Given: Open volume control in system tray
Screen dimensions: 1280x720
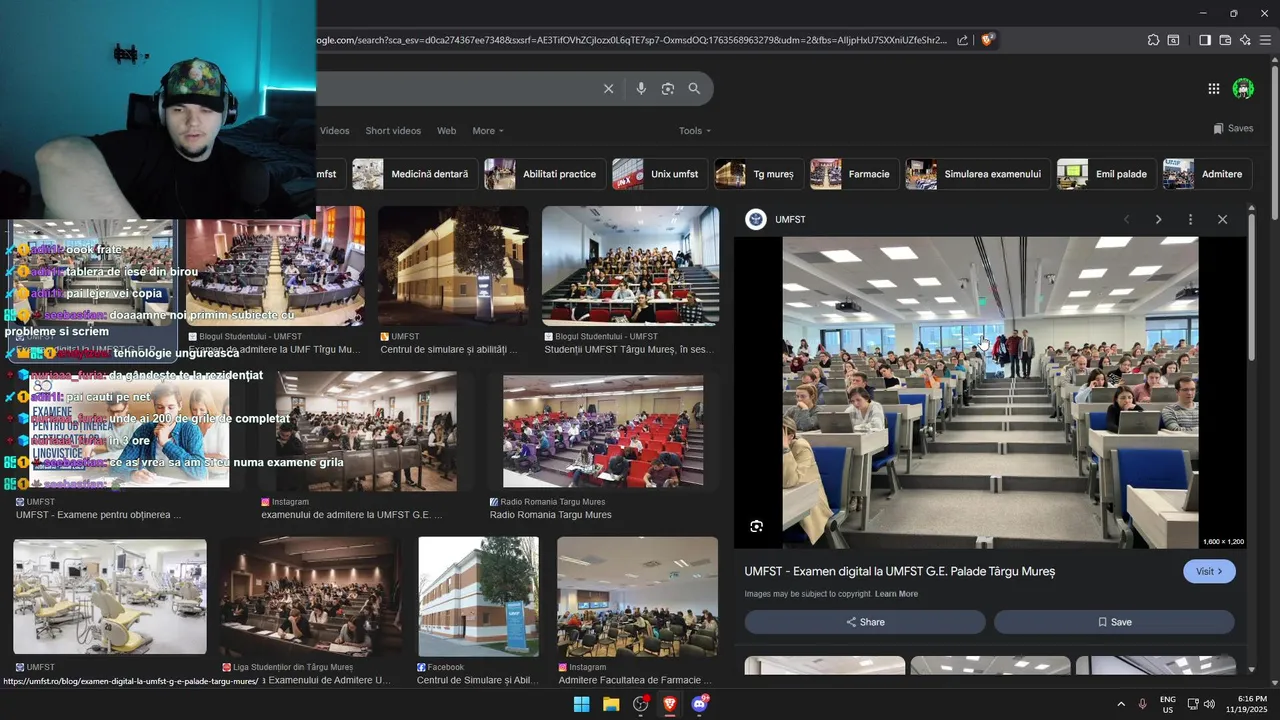Looking at the screenshot, I should (x=1209, y=704).
